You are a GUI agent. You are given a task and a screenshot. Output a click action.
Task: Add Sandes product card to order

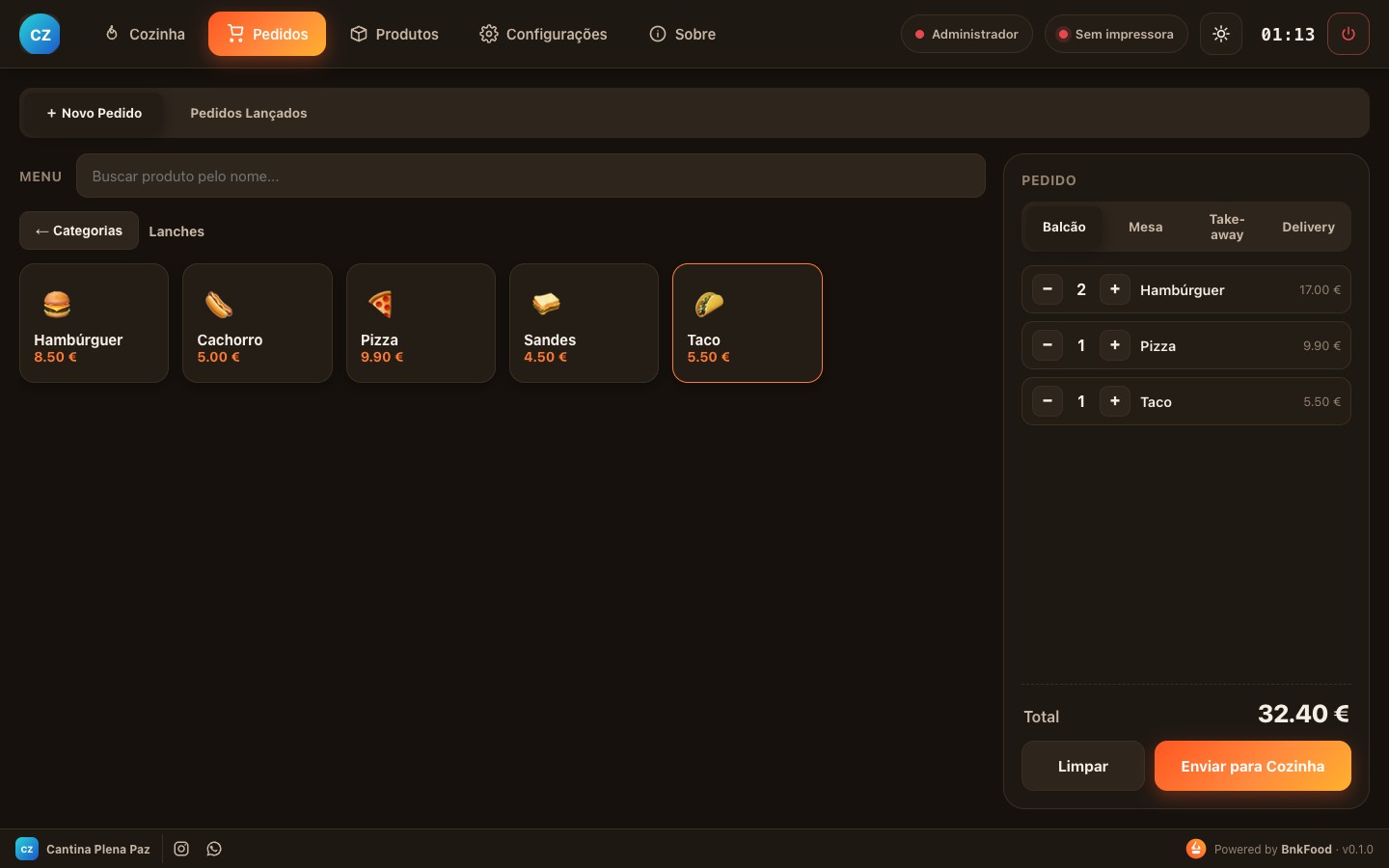(584, 323)
